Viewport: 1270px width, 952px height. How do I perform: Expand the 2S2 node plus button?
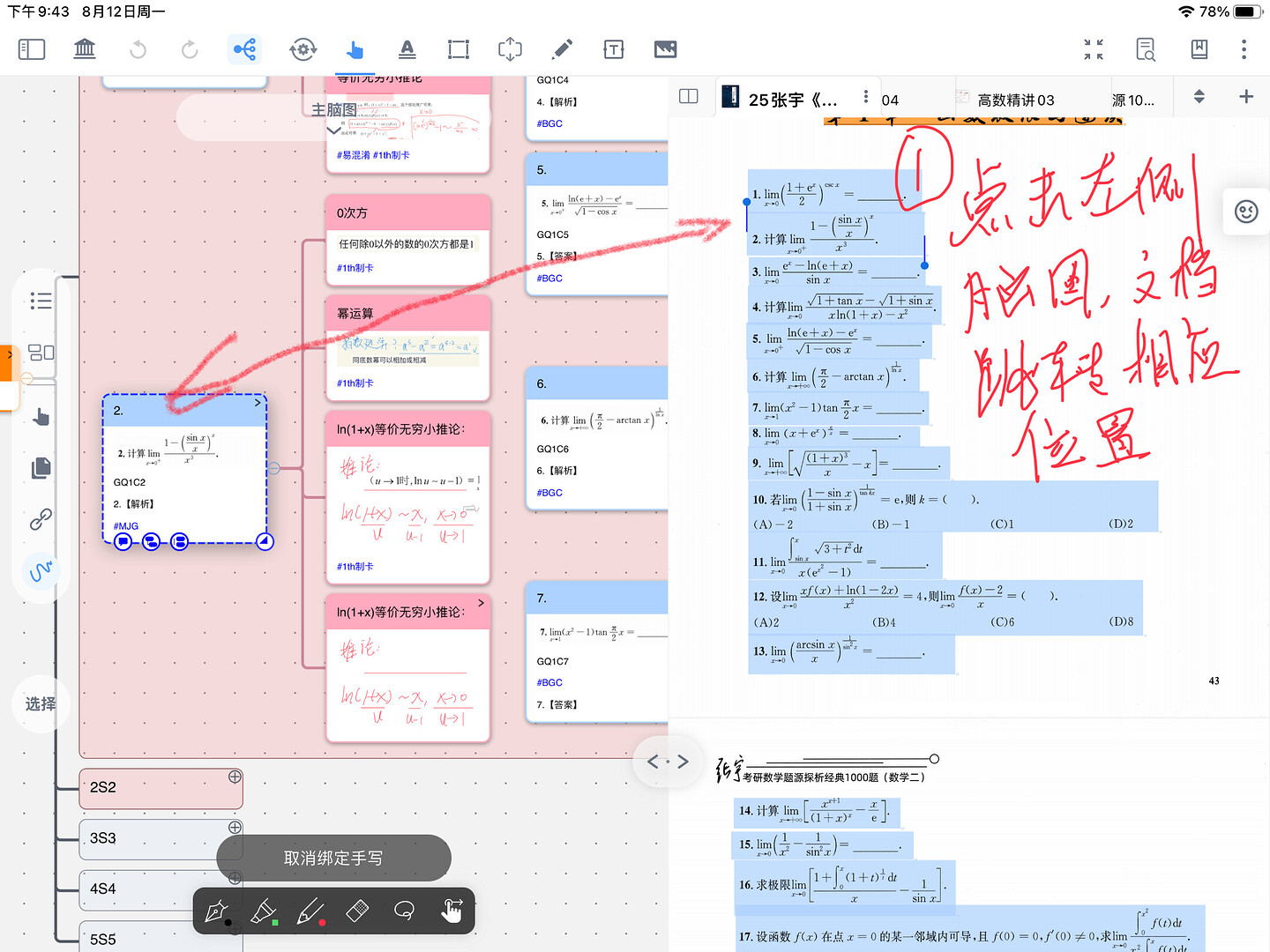pyautogui.click(x=235, y=777)
